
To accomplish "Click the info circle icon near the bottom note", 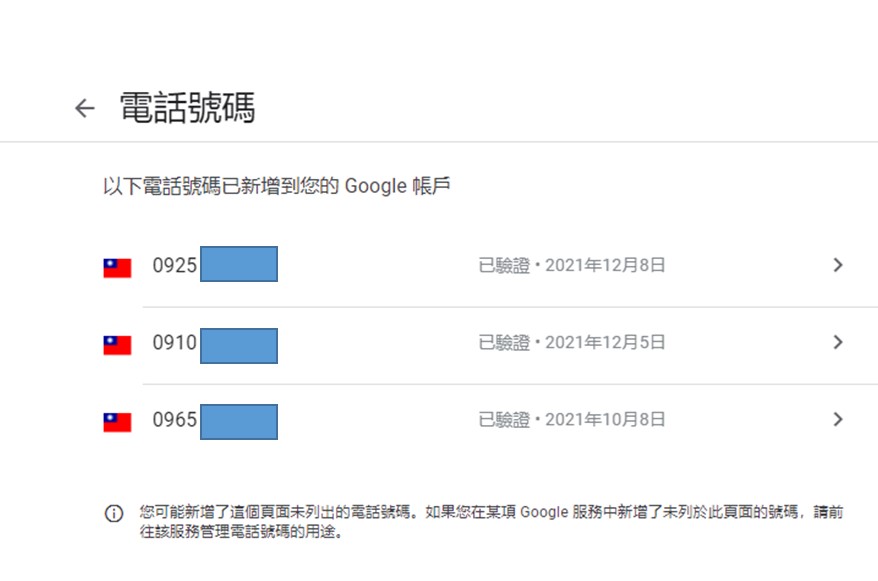I will [x=114, y=513].
